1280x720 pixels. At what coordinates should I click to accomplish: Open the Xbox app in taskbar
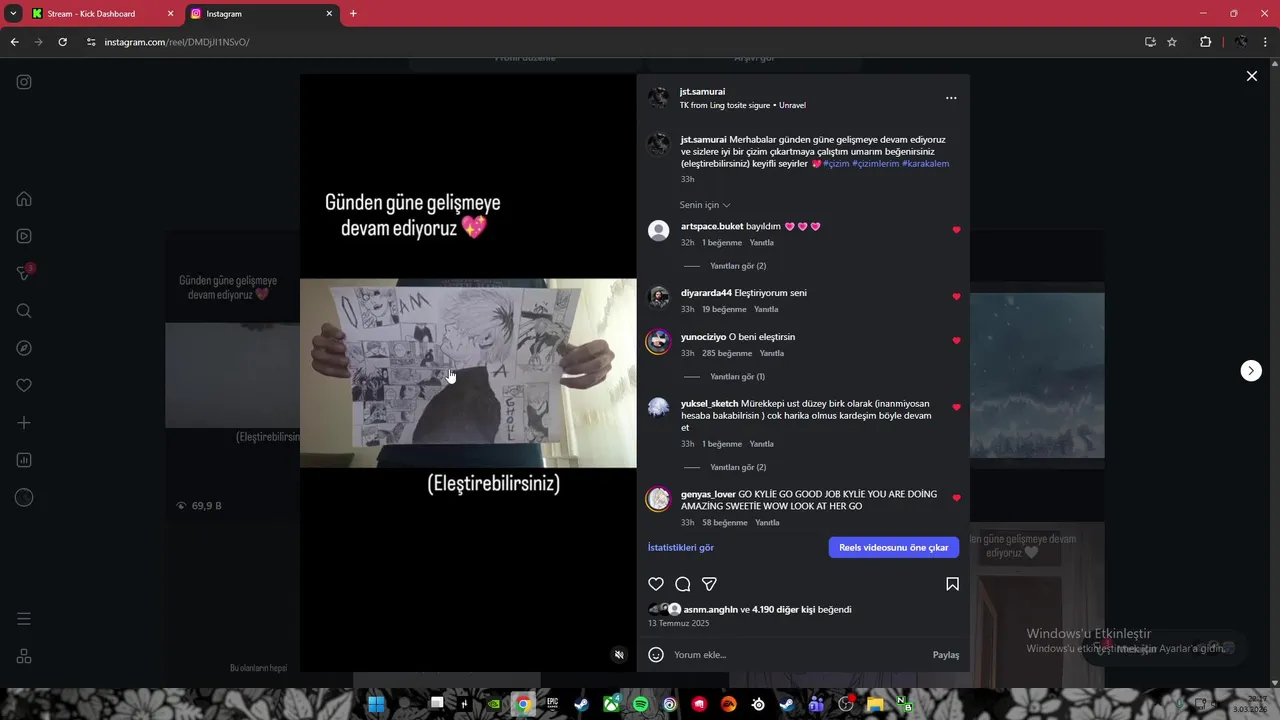(x=611, y=704)
